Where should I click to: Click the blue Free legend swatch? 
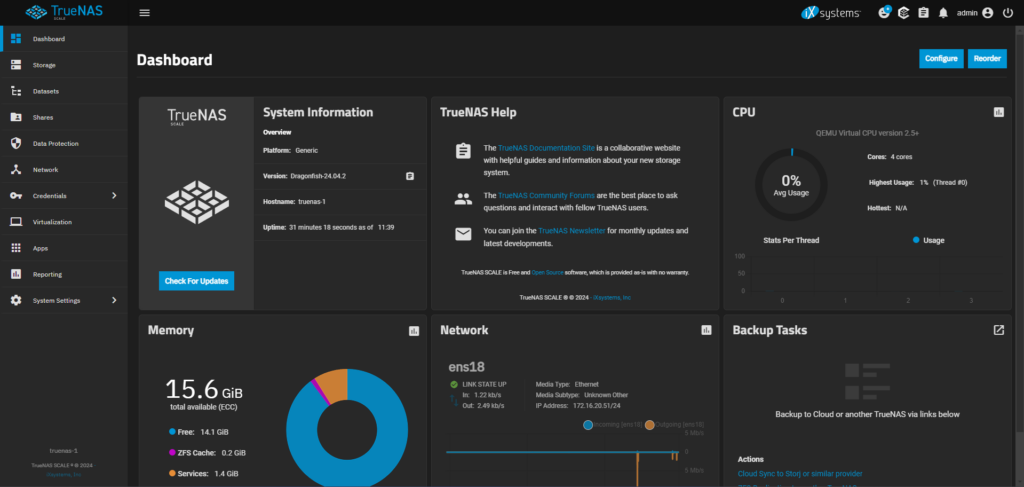(x=172, y=432)
